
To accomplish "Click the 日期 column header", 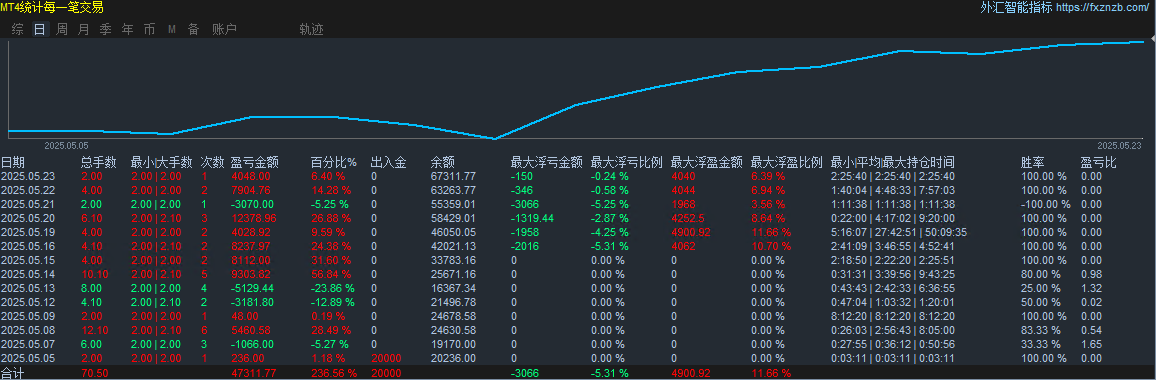I will (x=13, y=162).
